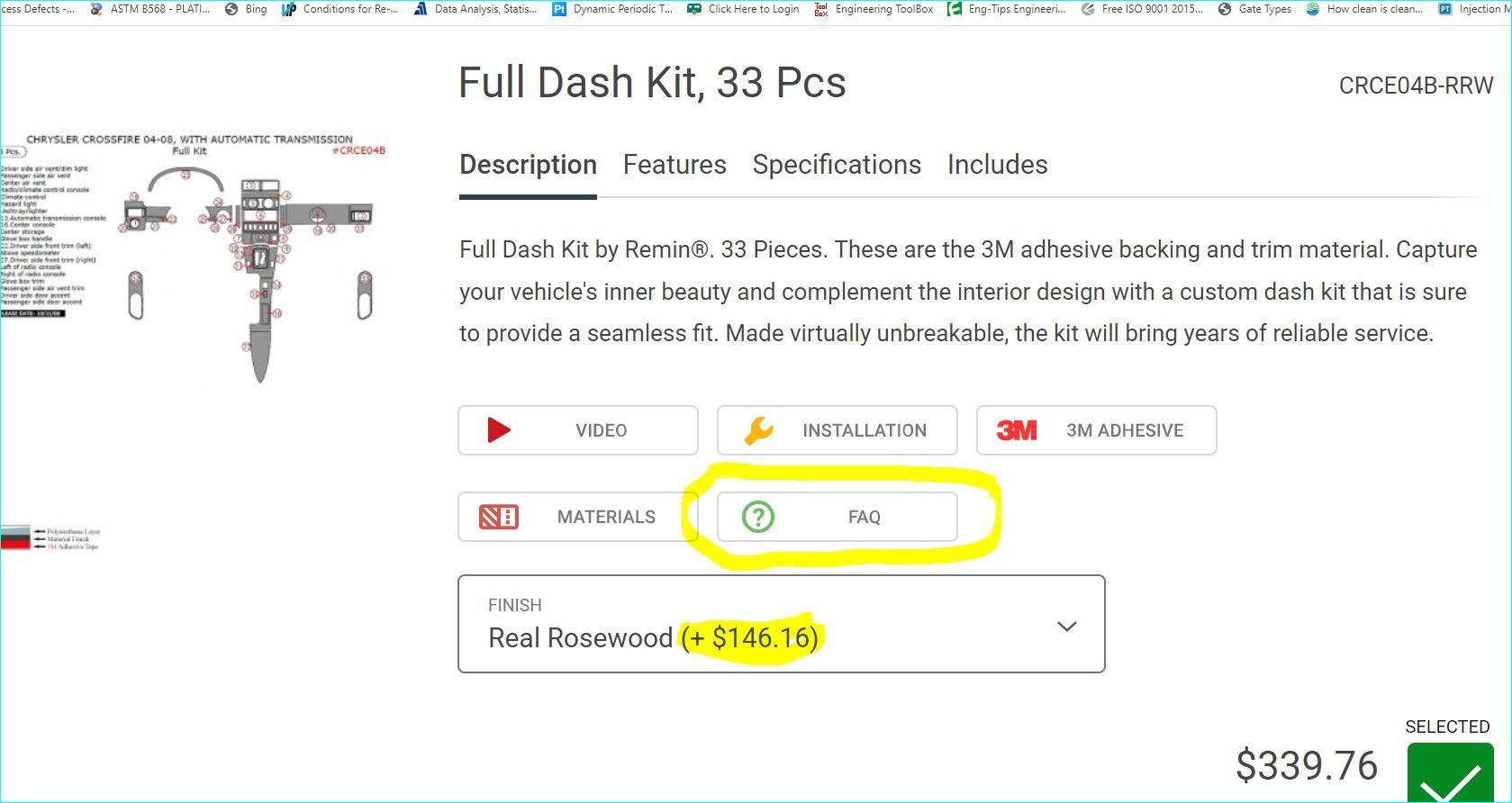
Task: Select the Description tab
Action: pos(528,165)
